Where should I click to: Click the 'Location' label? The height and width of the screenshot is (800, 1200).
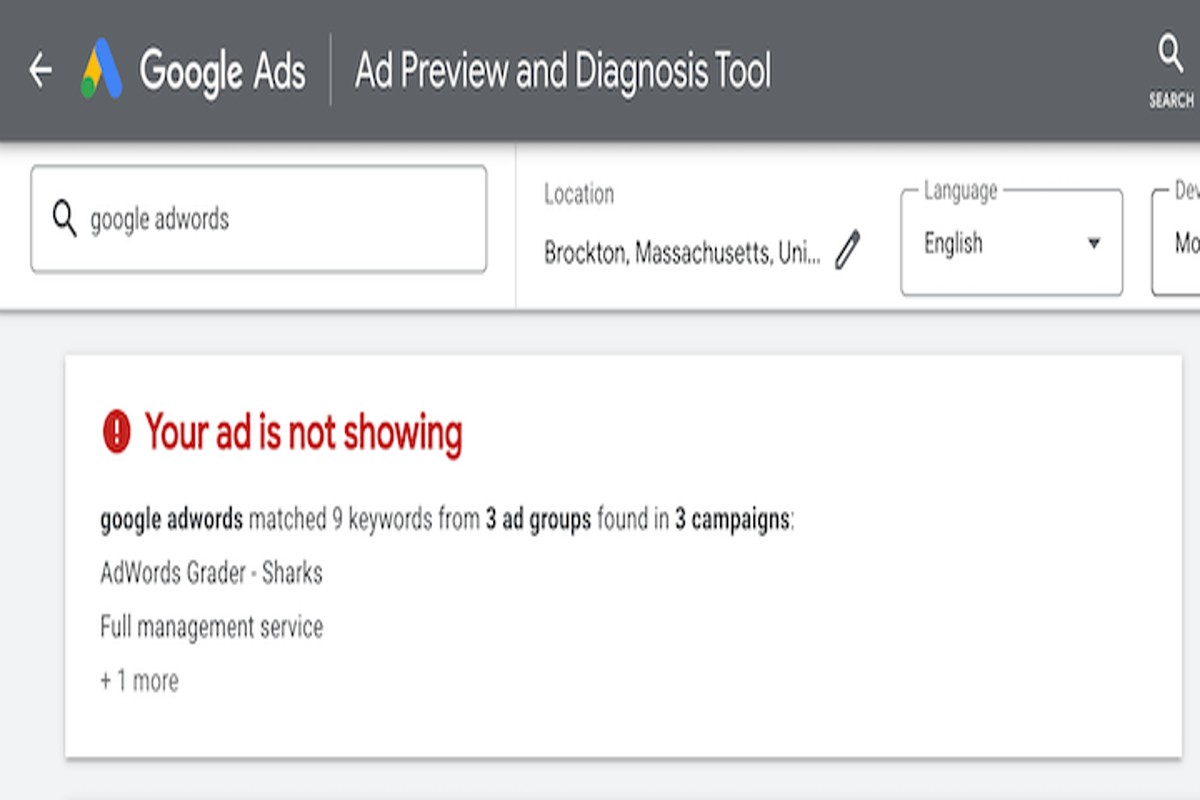579,194
